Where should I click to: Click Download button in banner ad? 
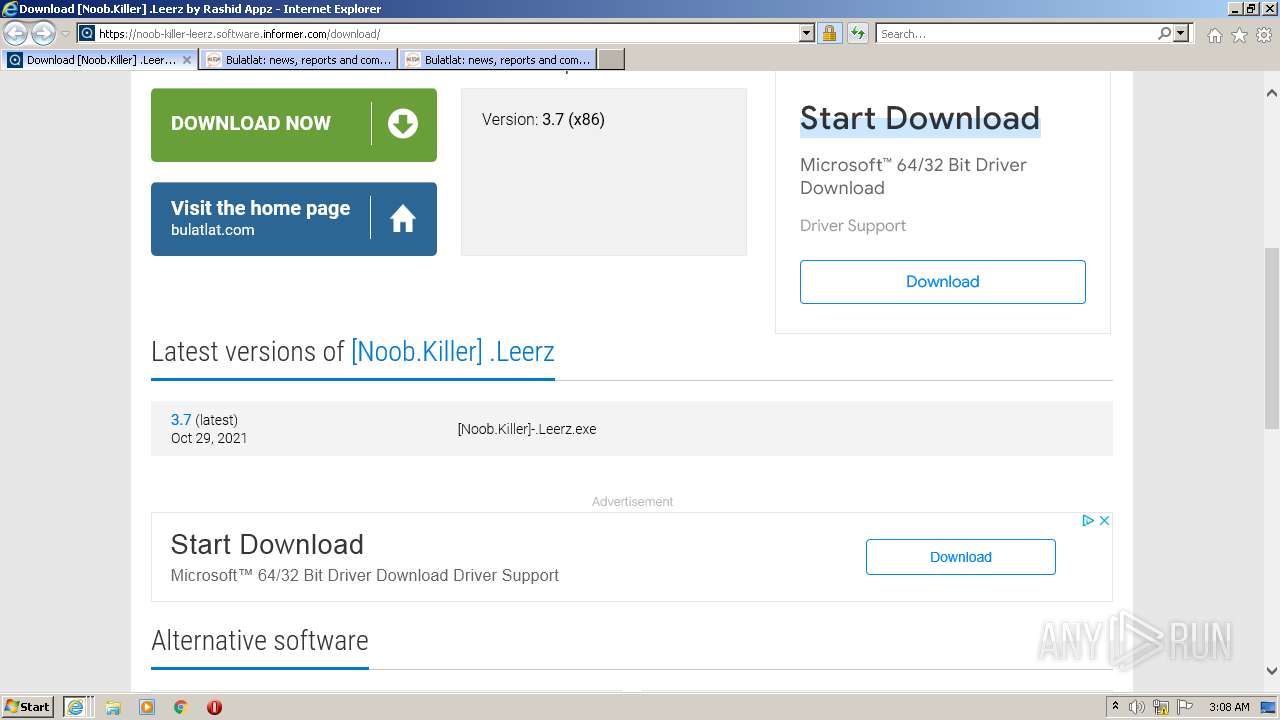point(961,557)
